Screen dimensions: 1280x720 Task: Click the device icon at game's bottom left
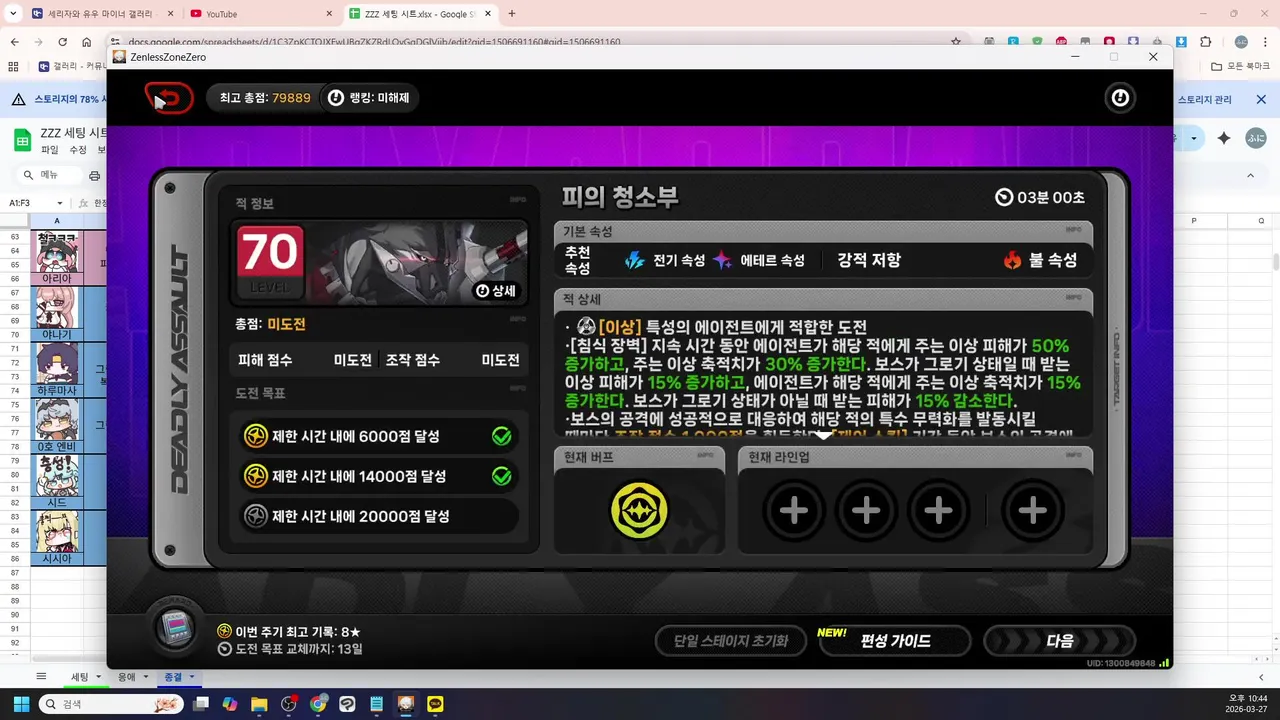177,626
